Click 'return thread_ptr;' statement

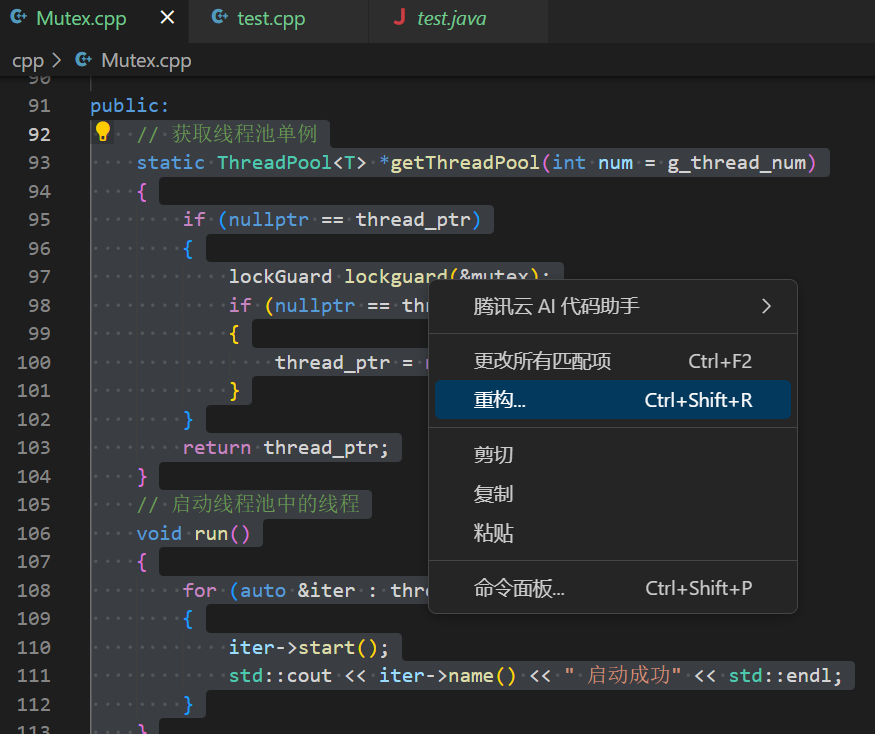pyautogui.click(x=286, y=448)
